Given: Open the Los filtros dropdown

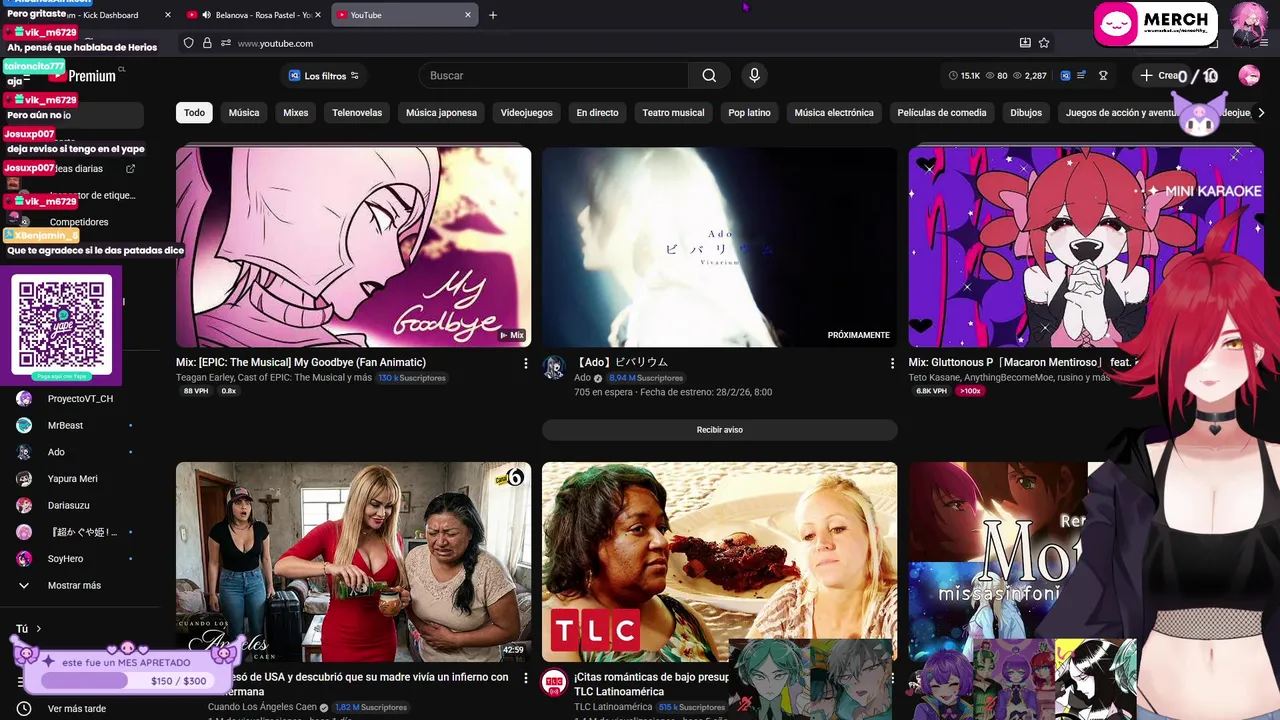Looking at the screenshot, I should tap(323, 76).
